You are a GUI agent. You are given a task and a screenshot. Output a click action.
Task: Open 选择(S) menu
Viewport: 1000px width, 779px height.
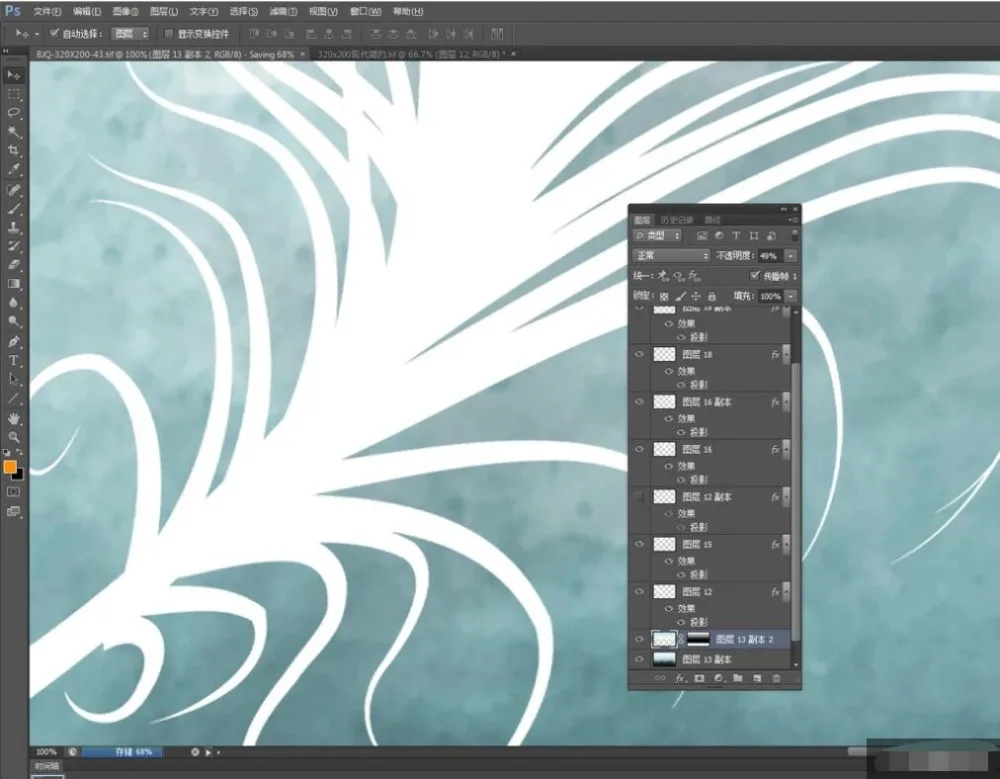[244, 11]
